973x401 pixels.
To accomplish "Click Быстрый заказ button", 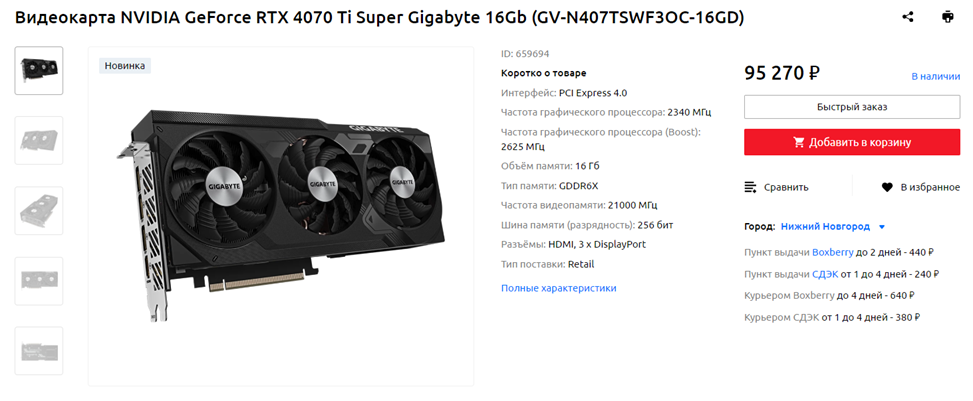I will tap(852, 107).
